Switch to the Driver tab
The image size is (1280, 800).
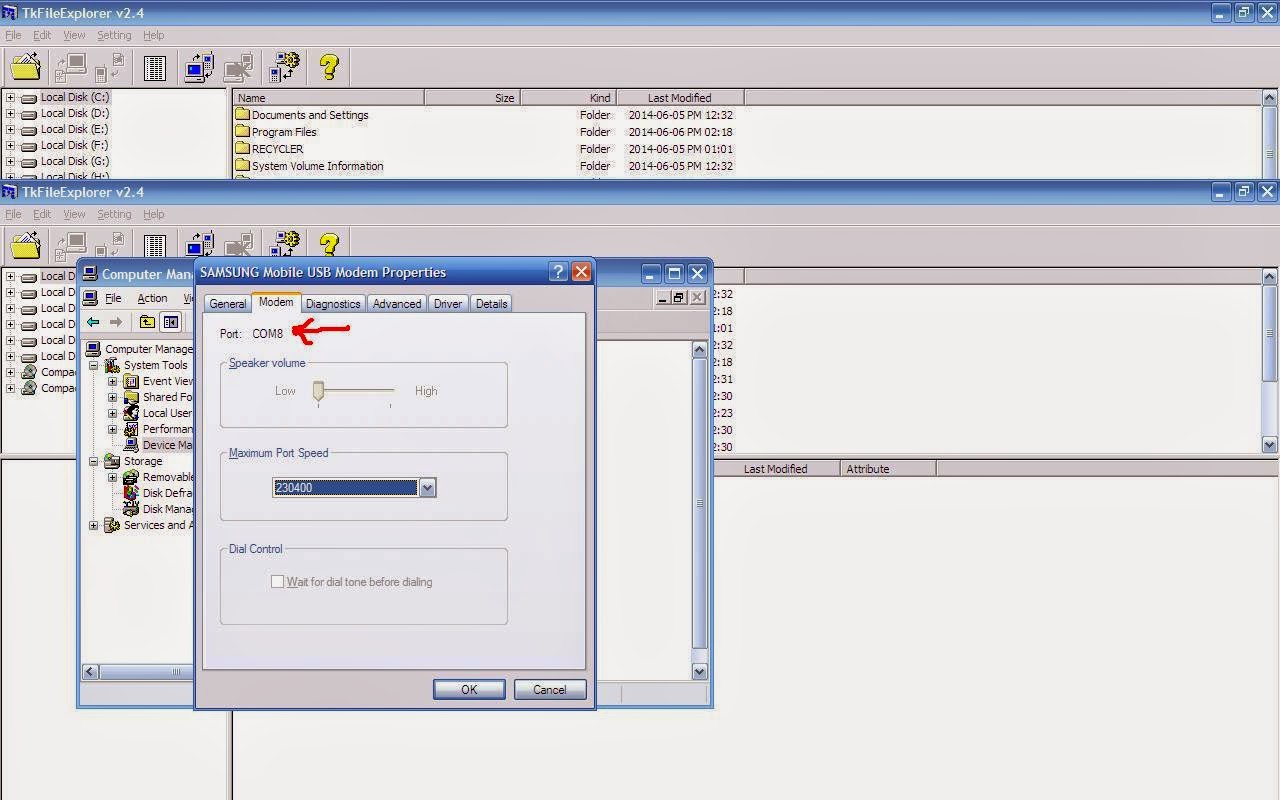(x=448, y=304)
